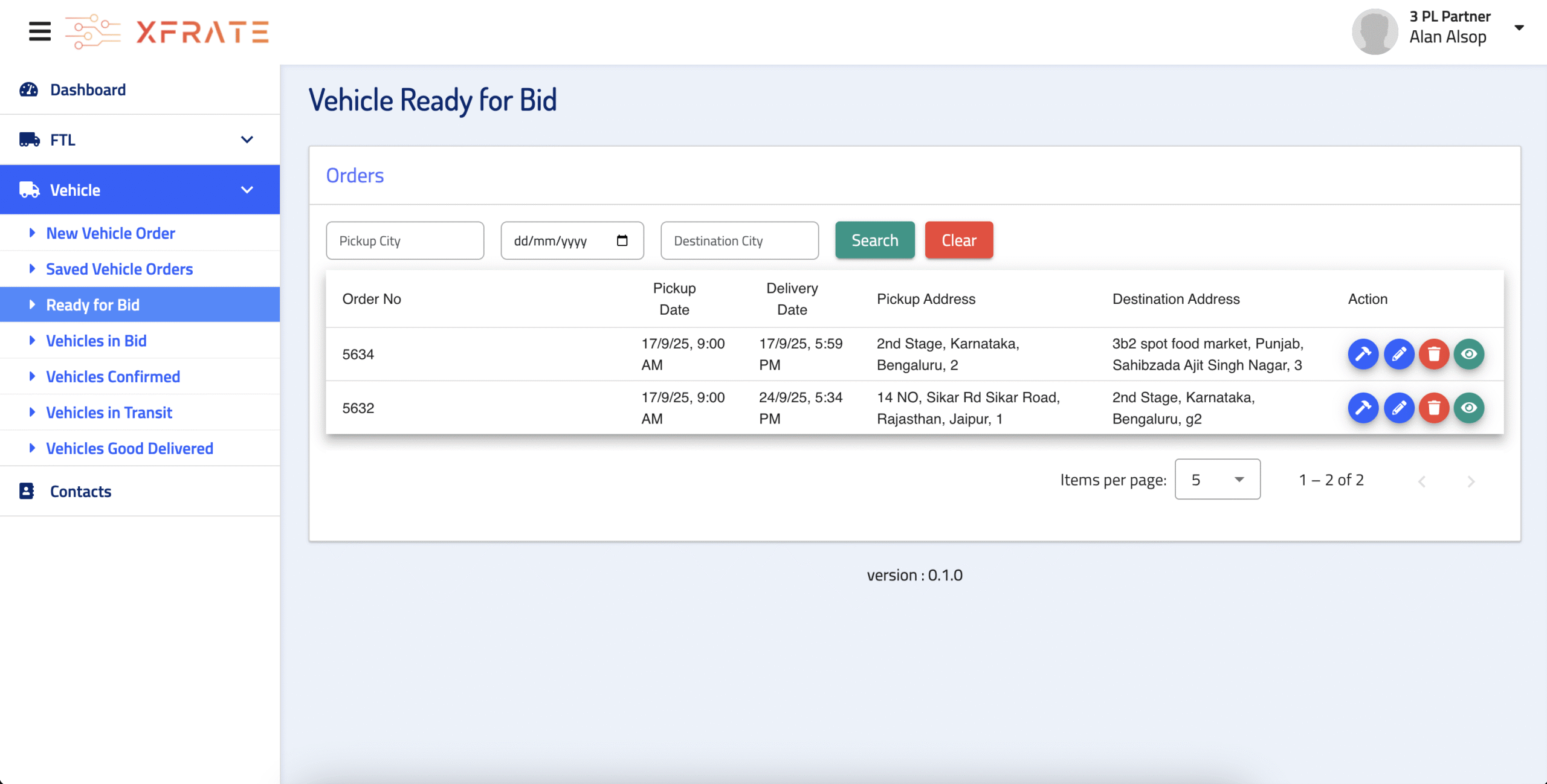The image size is (1547, 784).
Task: Edit order 5632 using the pencil icon
Action: (x=1398, y=408)
